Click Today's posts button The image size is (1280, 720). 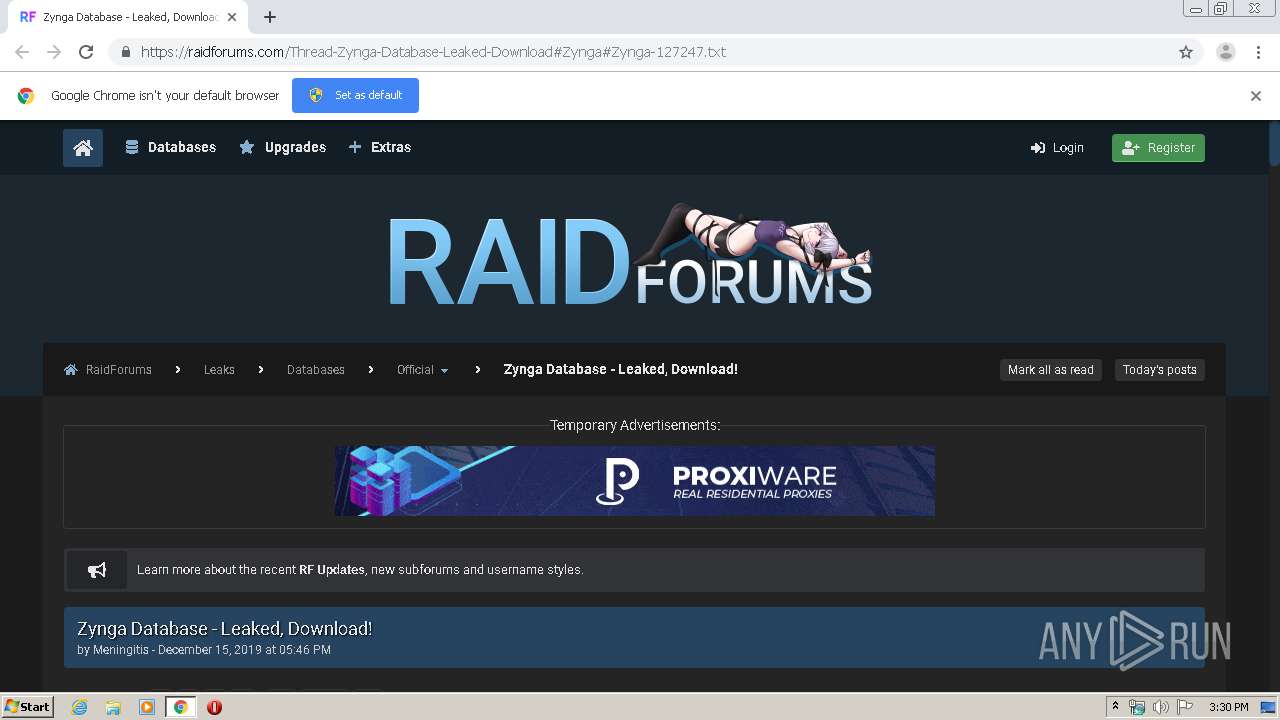tap(1160, 370)
